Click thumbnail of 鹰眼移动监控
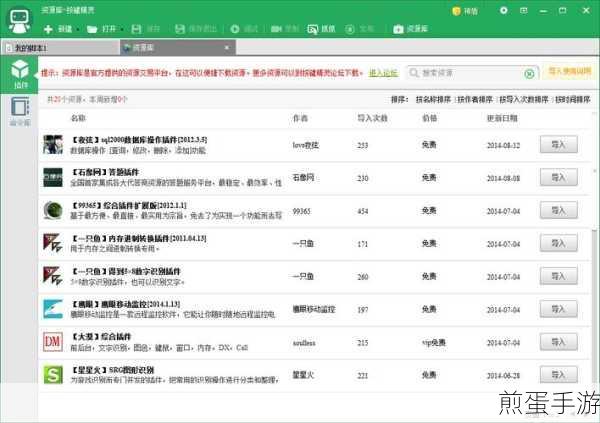The height and width of the screenshot is (423, 600). tap(53, 309)
